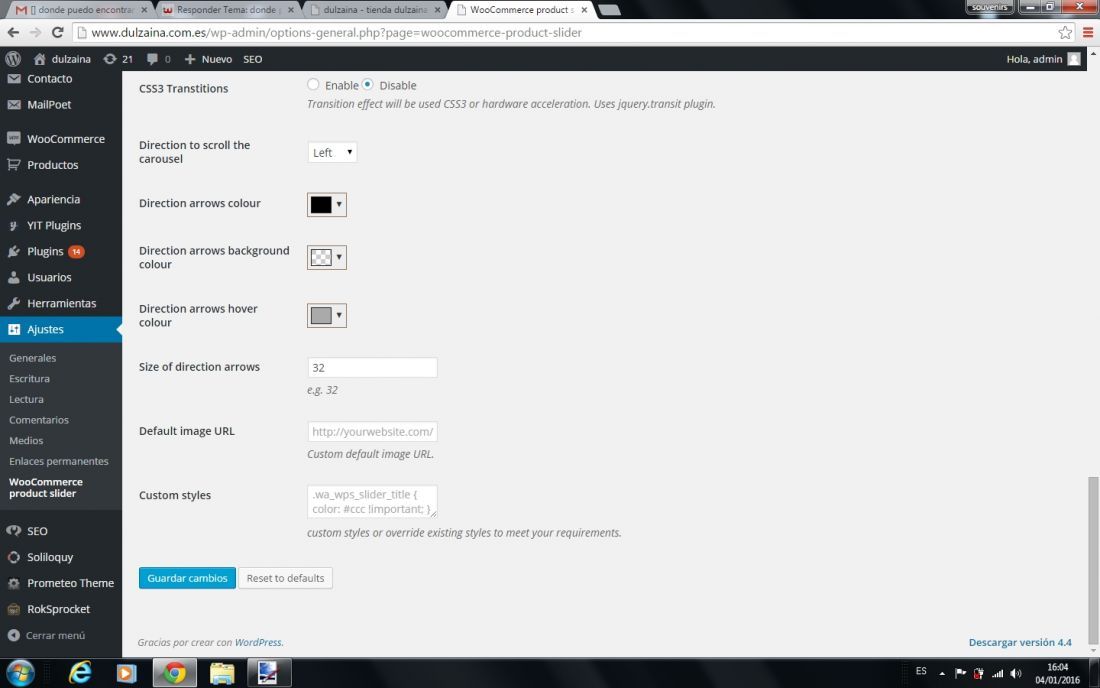Click the Apariencia paintbrush icon

tap(13, 199)
